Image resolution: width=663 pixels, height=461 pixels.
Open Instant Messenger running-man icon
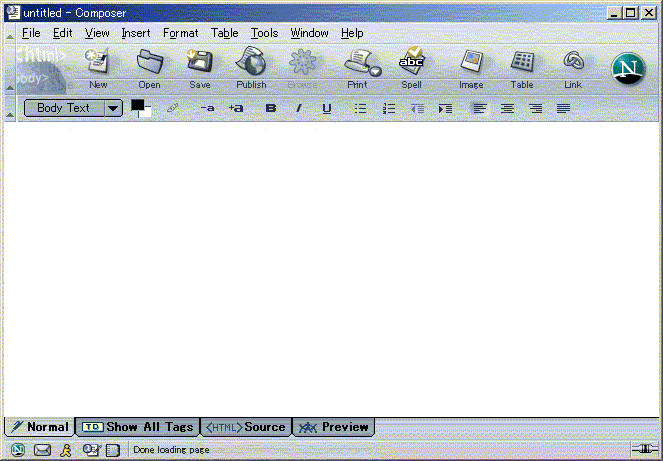pyautogui.click(x=66, y=450)
